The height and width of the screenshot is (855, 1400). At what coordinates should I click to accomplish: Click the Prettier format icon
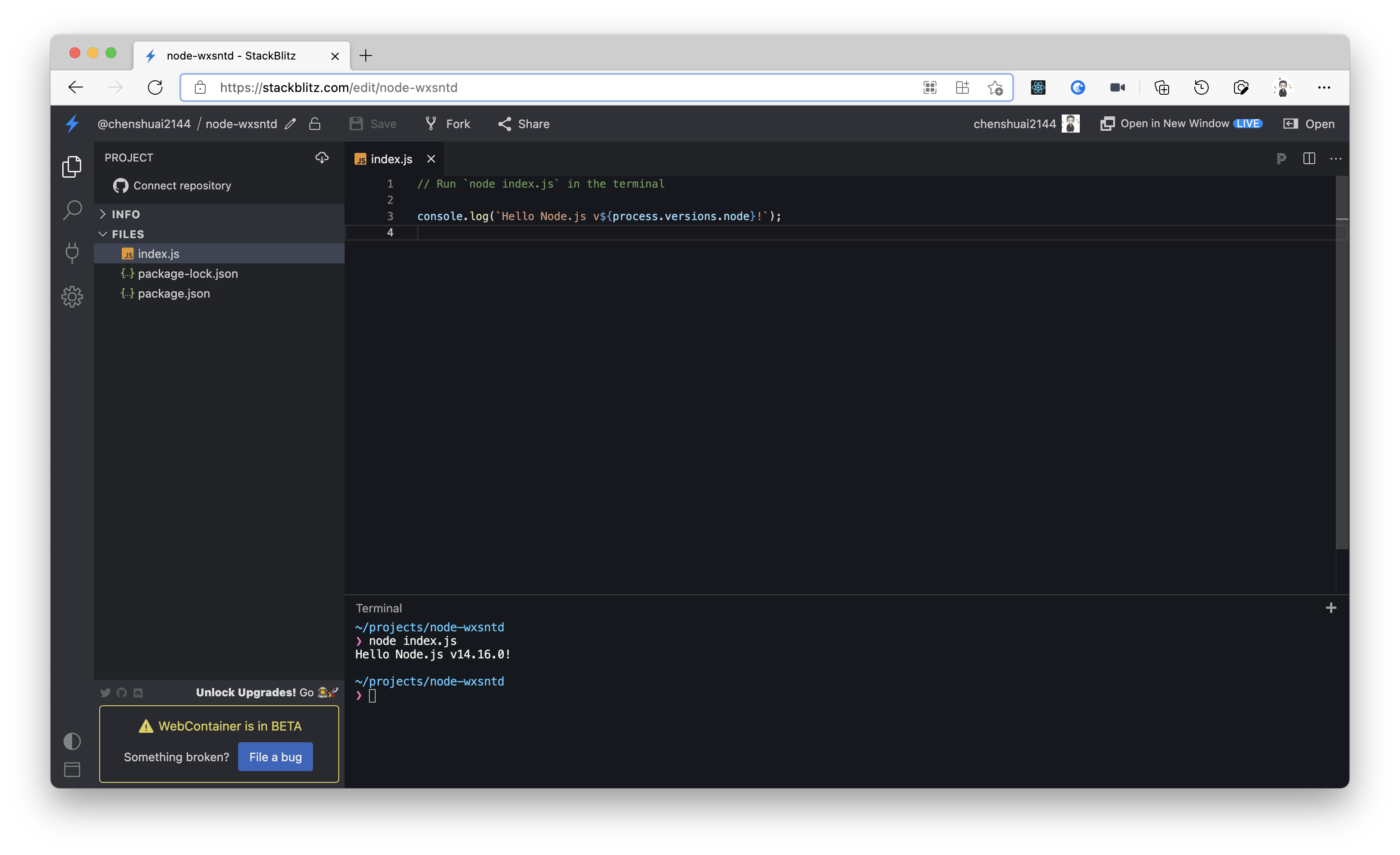(x=1281, y=158)
